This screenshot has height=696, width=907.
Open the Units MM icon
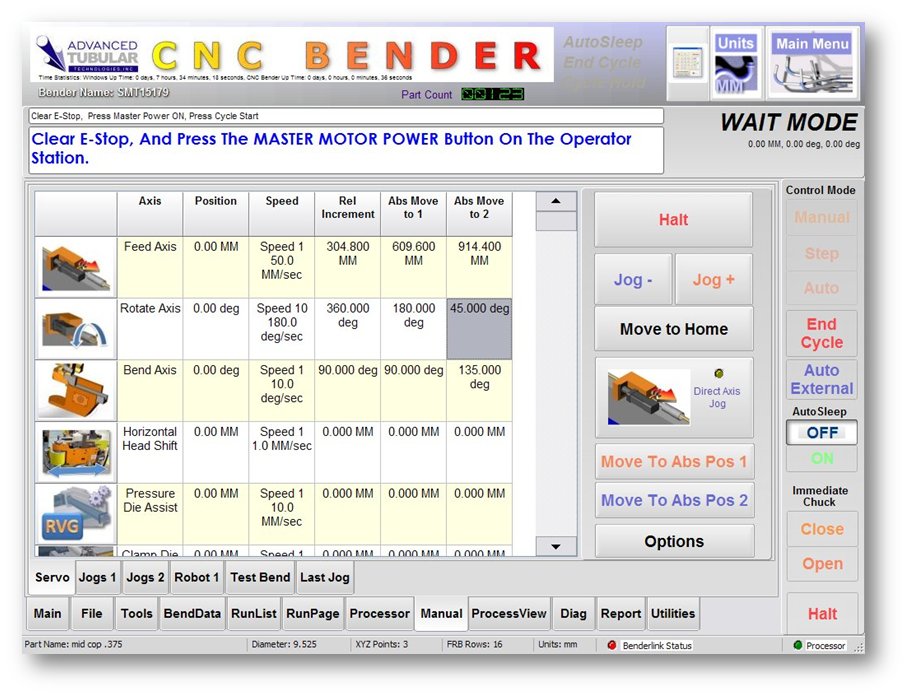[735, 63]
